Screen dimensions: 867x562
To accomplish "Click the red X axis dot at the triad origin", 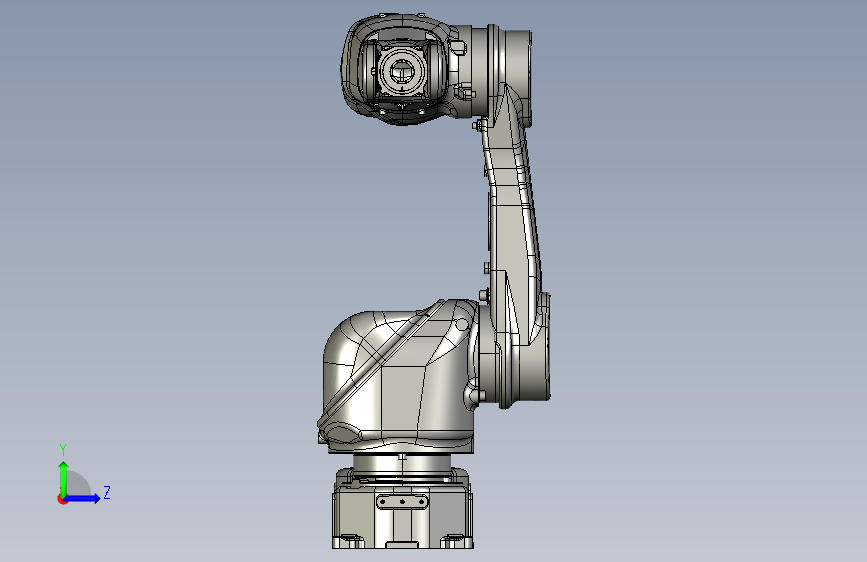I will tap(62, 500).
